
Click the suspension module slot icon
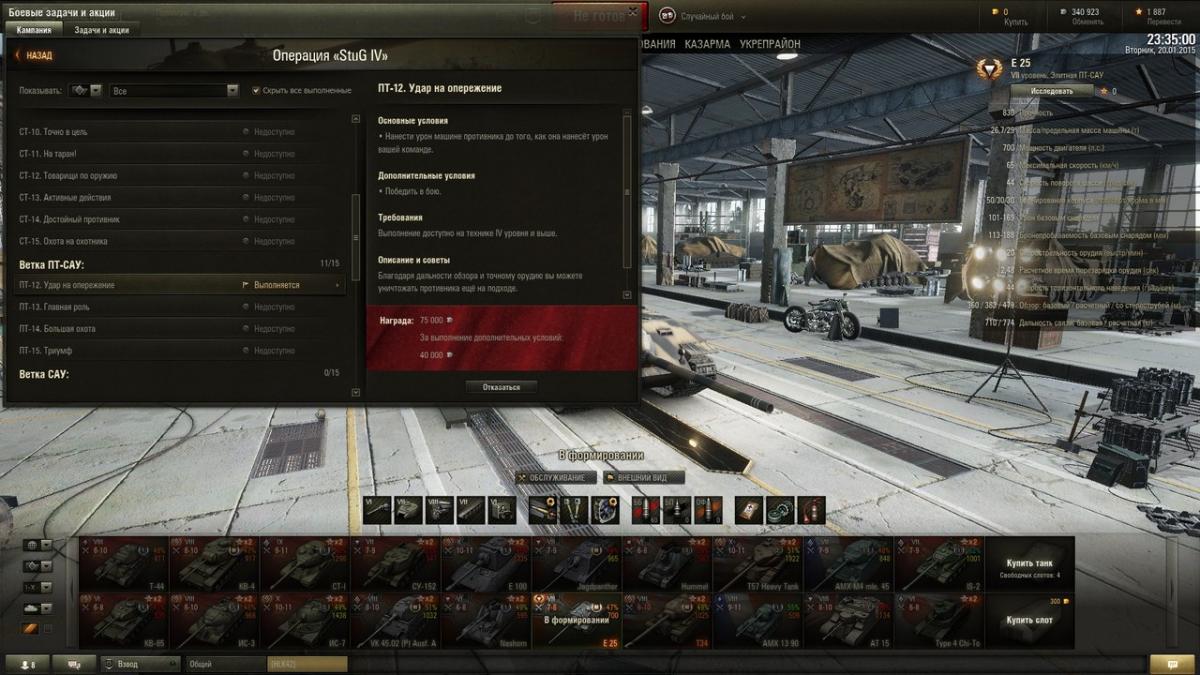pos(470,509)
